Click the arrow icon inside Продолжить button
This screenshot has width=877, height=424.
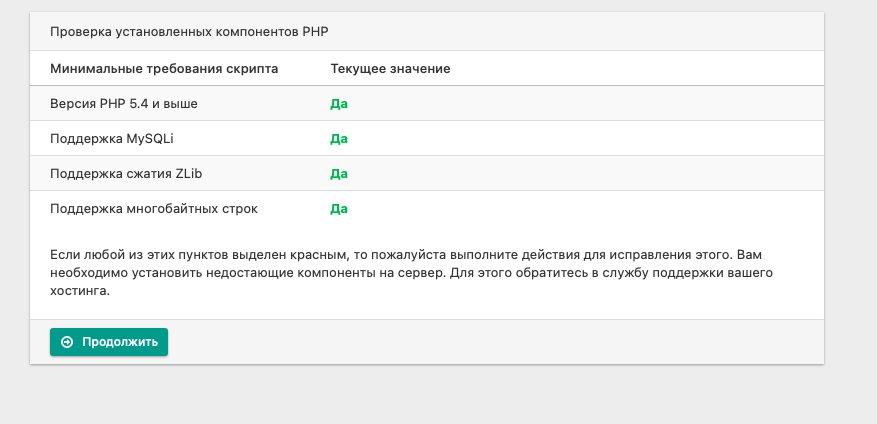pos(67,342)
